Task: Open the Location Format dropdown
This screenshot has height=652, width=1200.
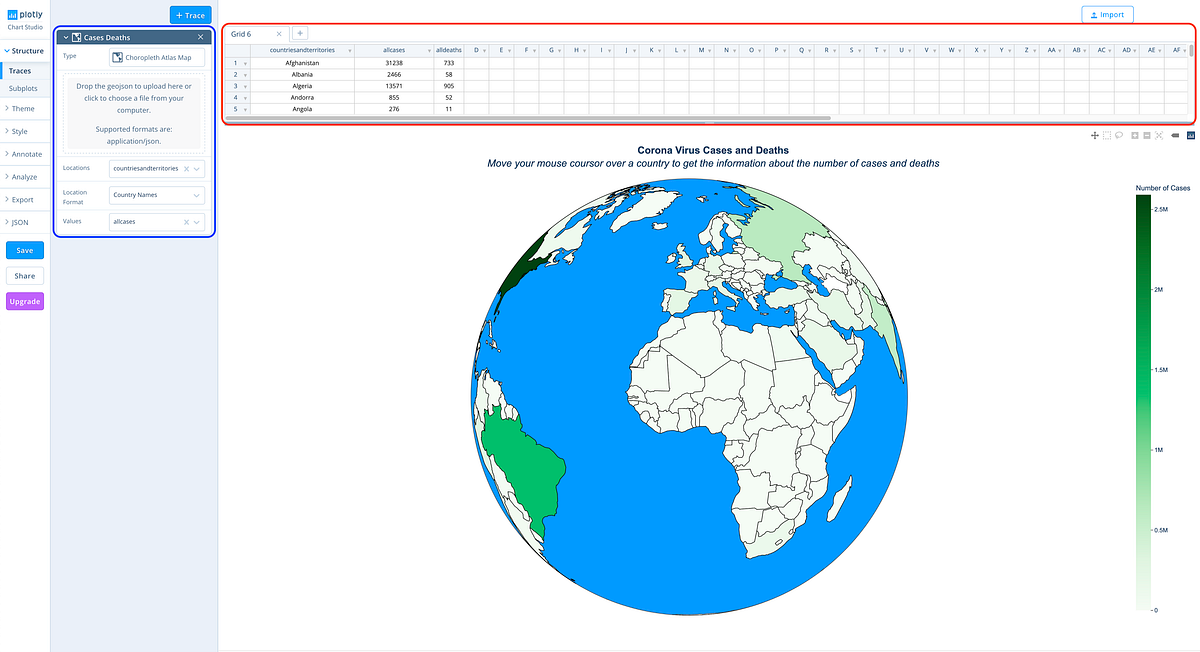Action: click(x=156, y=195)
